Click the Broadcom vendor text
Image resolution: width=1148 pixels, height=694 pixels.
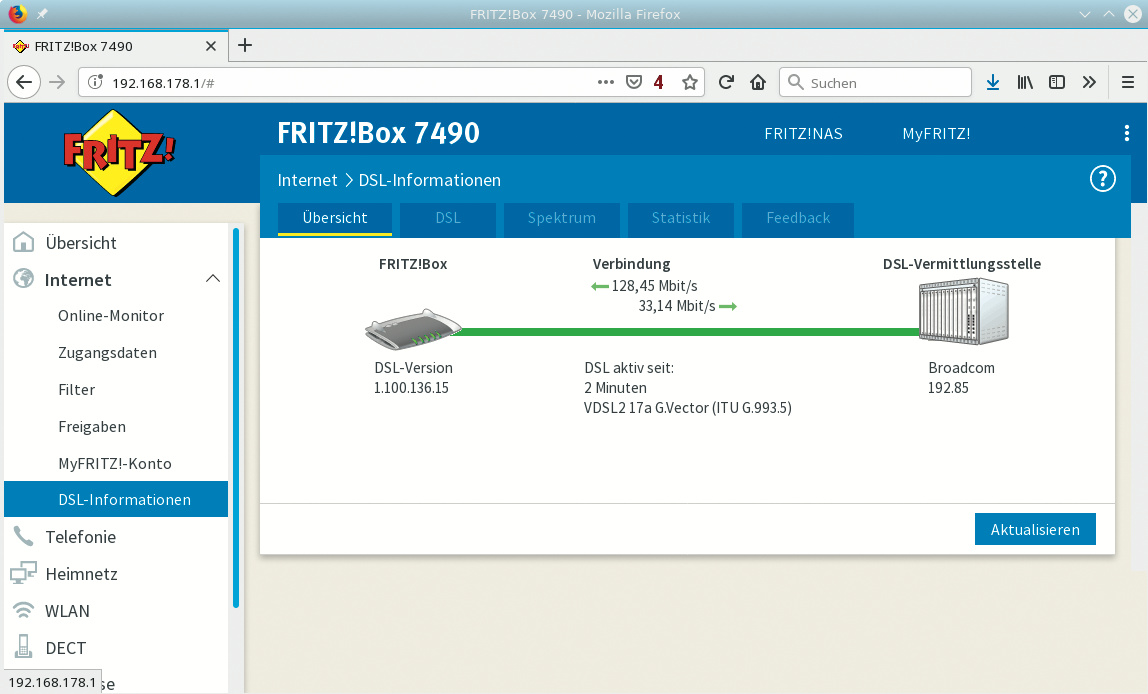click(x=961, y=368)
